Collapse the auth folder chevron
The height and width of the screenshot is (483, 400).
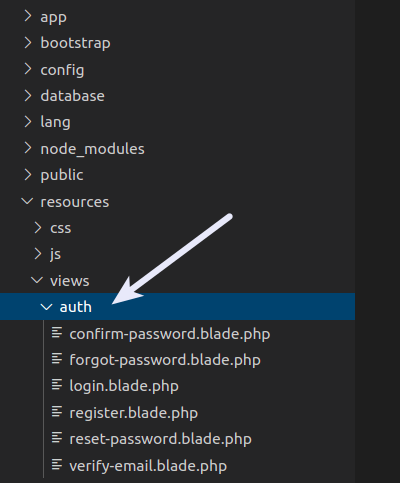point(46,307)
